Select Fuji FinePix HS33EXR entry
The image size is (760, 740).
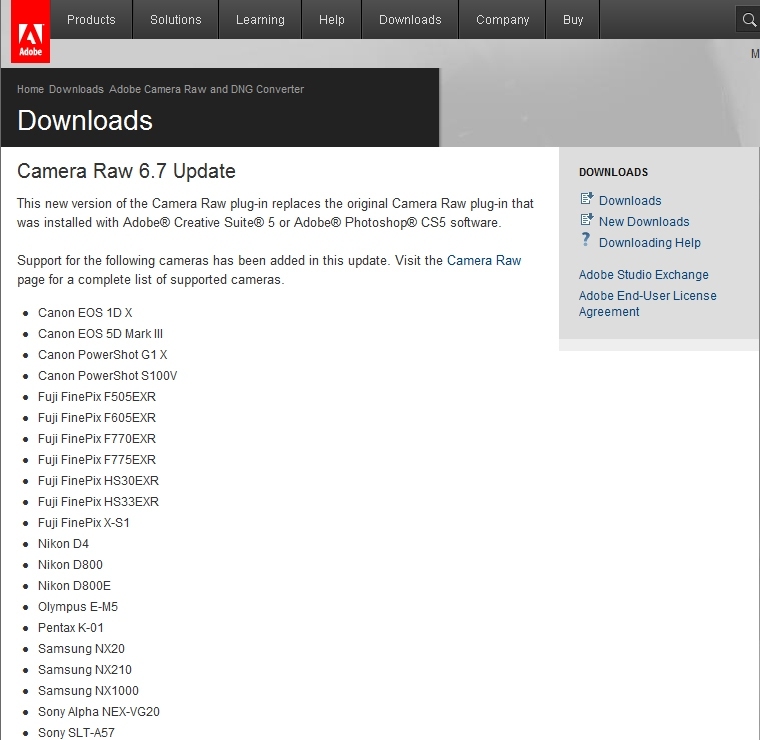(98, 502)
